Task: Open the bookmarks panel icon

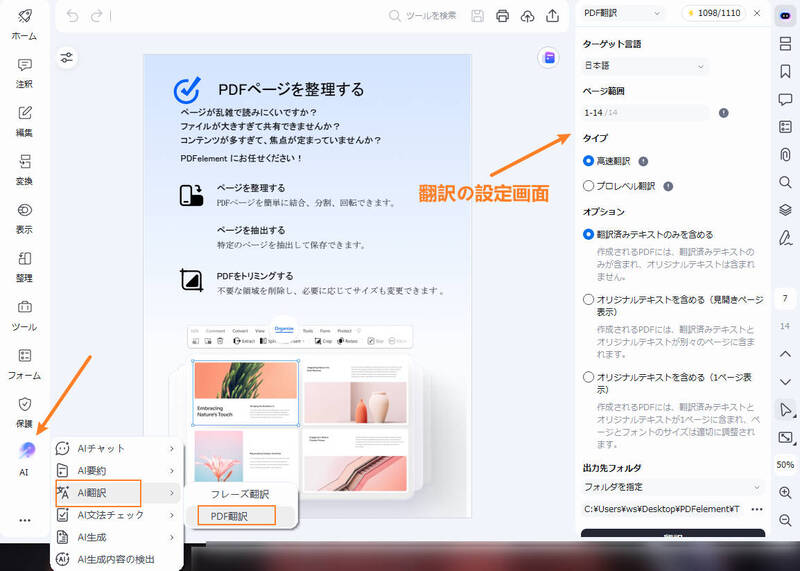Action: 785,71
